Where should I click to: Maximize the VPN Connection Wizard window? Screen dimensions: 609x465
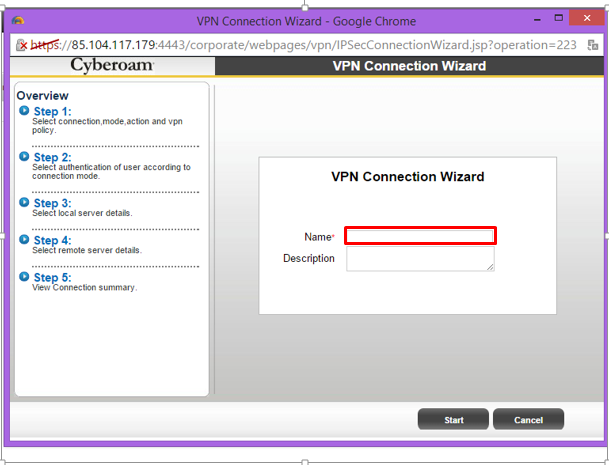pyautogui.click(x=559, y=18)
